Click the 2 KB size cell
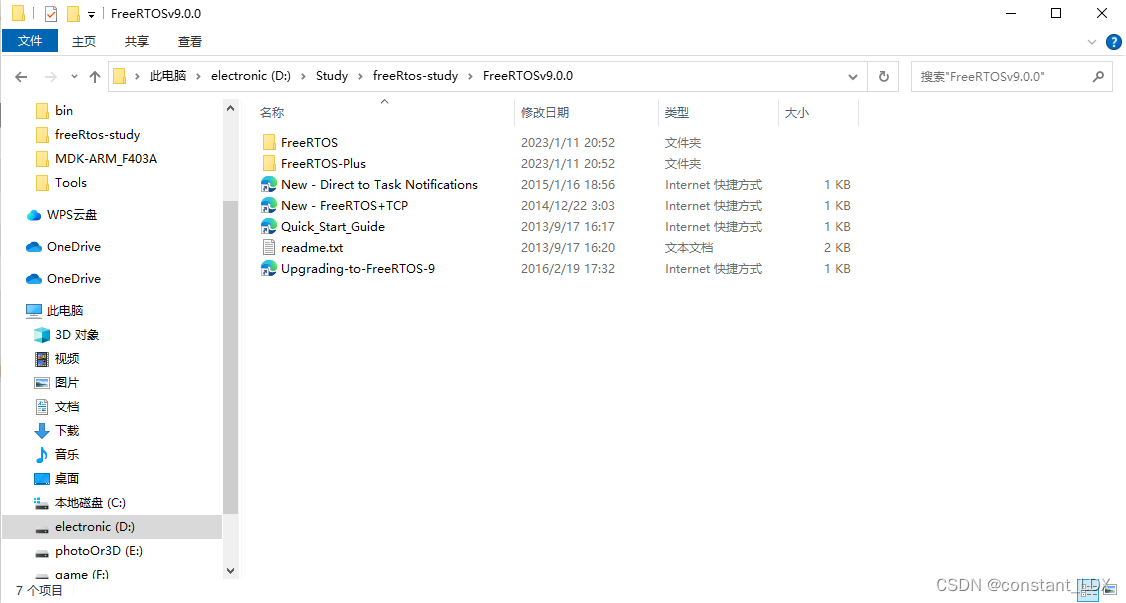 (x=837, y=248)
